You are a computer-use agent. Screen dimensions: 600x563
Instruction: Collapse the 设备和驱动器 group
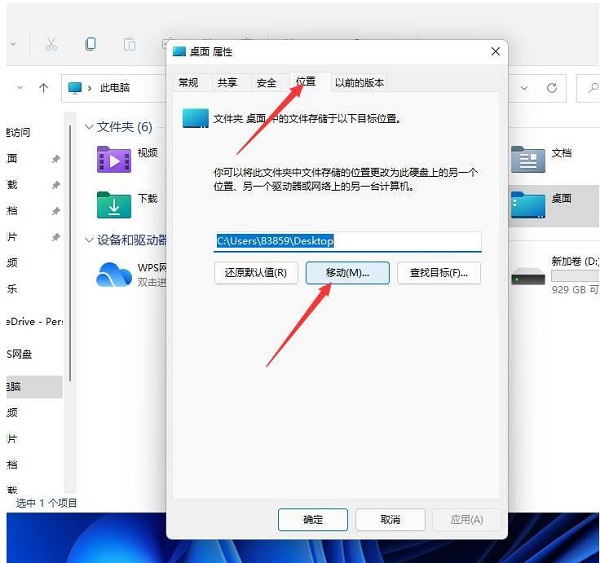click(x=89, y=240)
